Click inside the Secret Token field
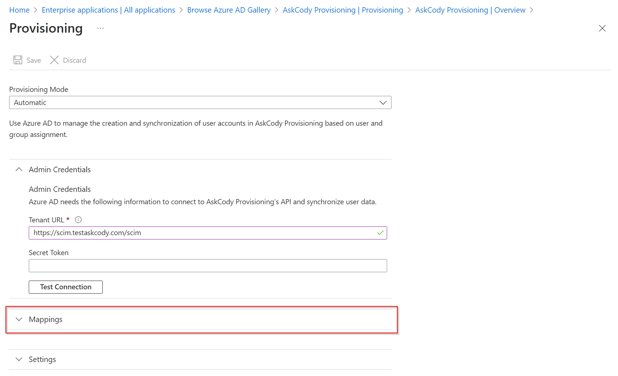Image resolution: width=618 pixels, height=376 pixels. pyautogui.click(x=208, y=266)
